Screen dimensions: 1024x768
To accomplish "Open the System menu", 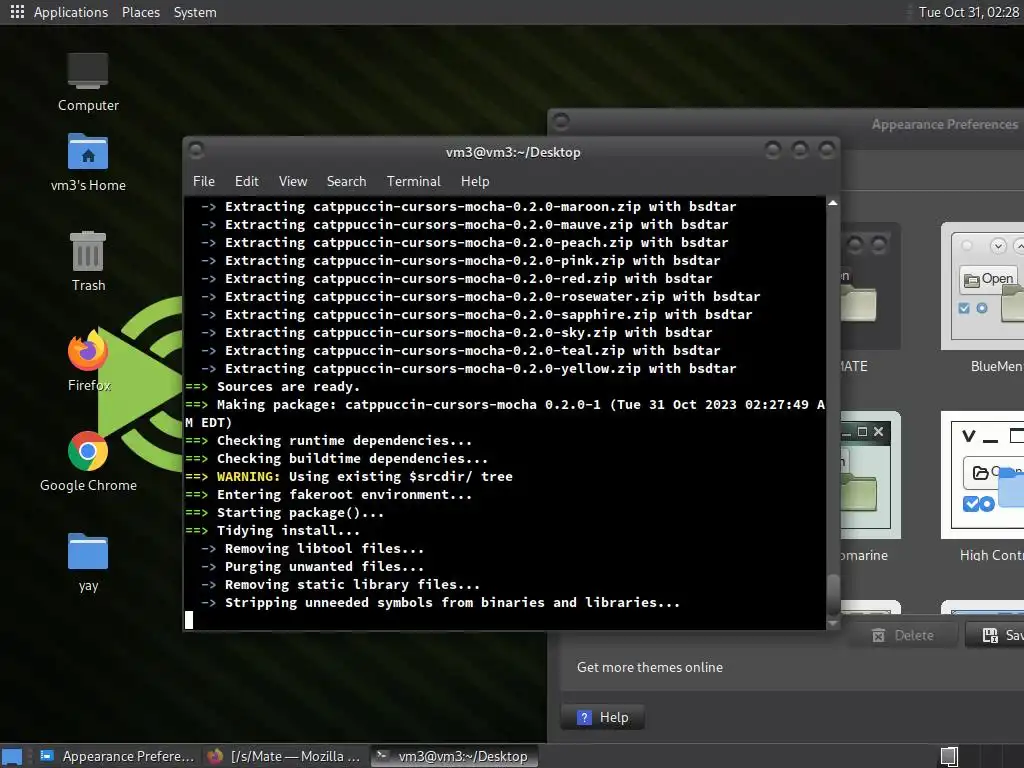I will pos(195,12).
